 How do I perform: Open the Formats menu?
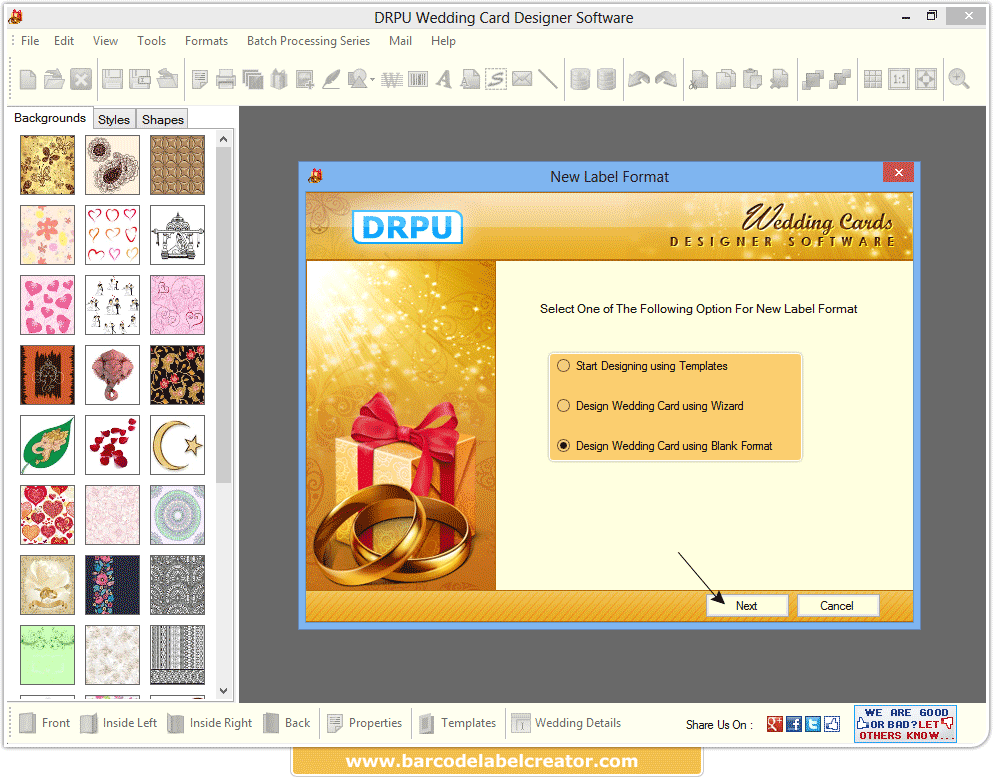pos(206,41)
